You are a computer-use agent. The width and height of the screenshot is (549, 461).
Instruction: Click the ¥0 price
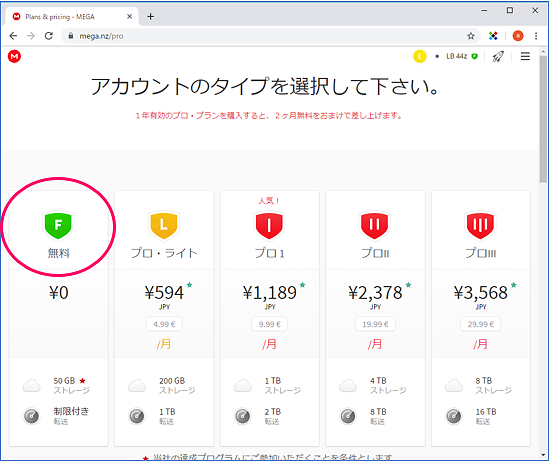click(58, 293)
